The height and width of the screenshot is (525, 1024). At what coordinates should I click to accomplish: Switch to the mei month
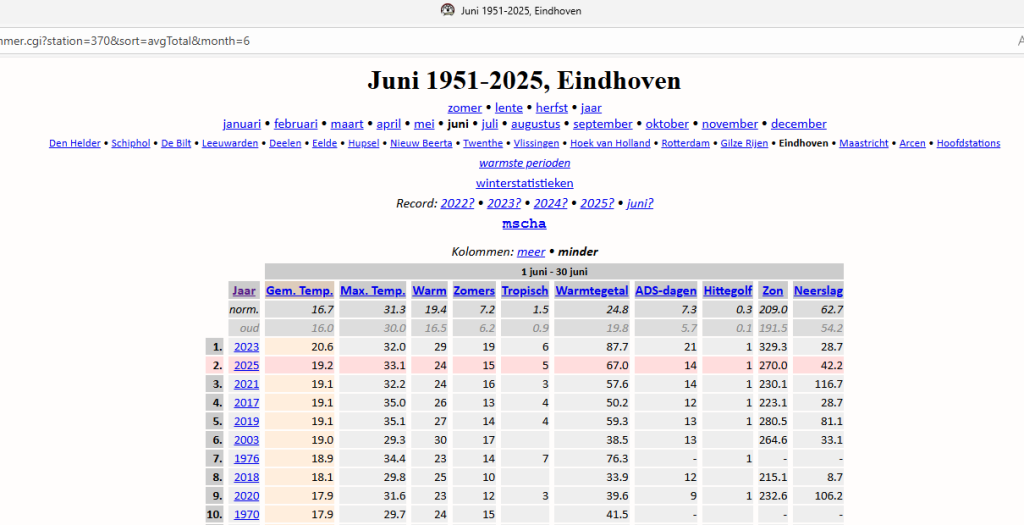424,123
